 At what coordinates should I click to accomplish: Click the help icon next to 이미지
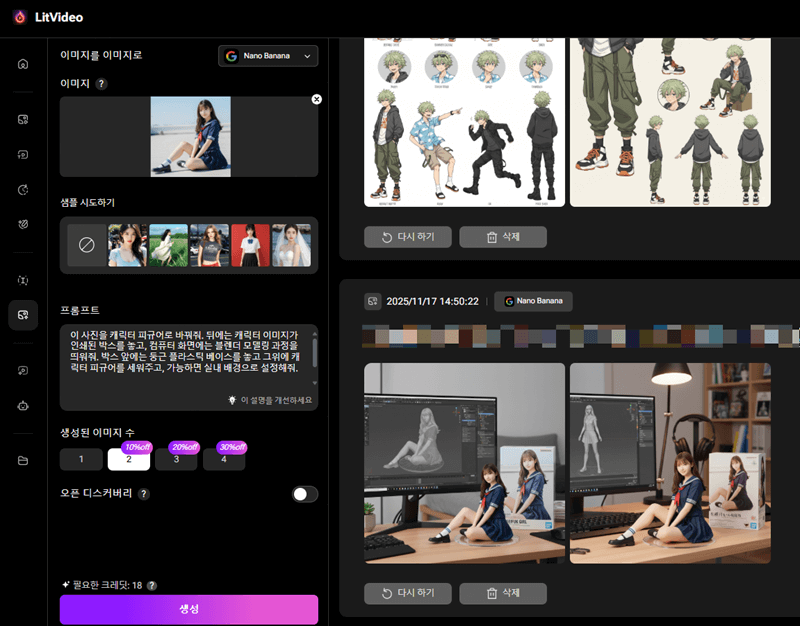(101, 84)
